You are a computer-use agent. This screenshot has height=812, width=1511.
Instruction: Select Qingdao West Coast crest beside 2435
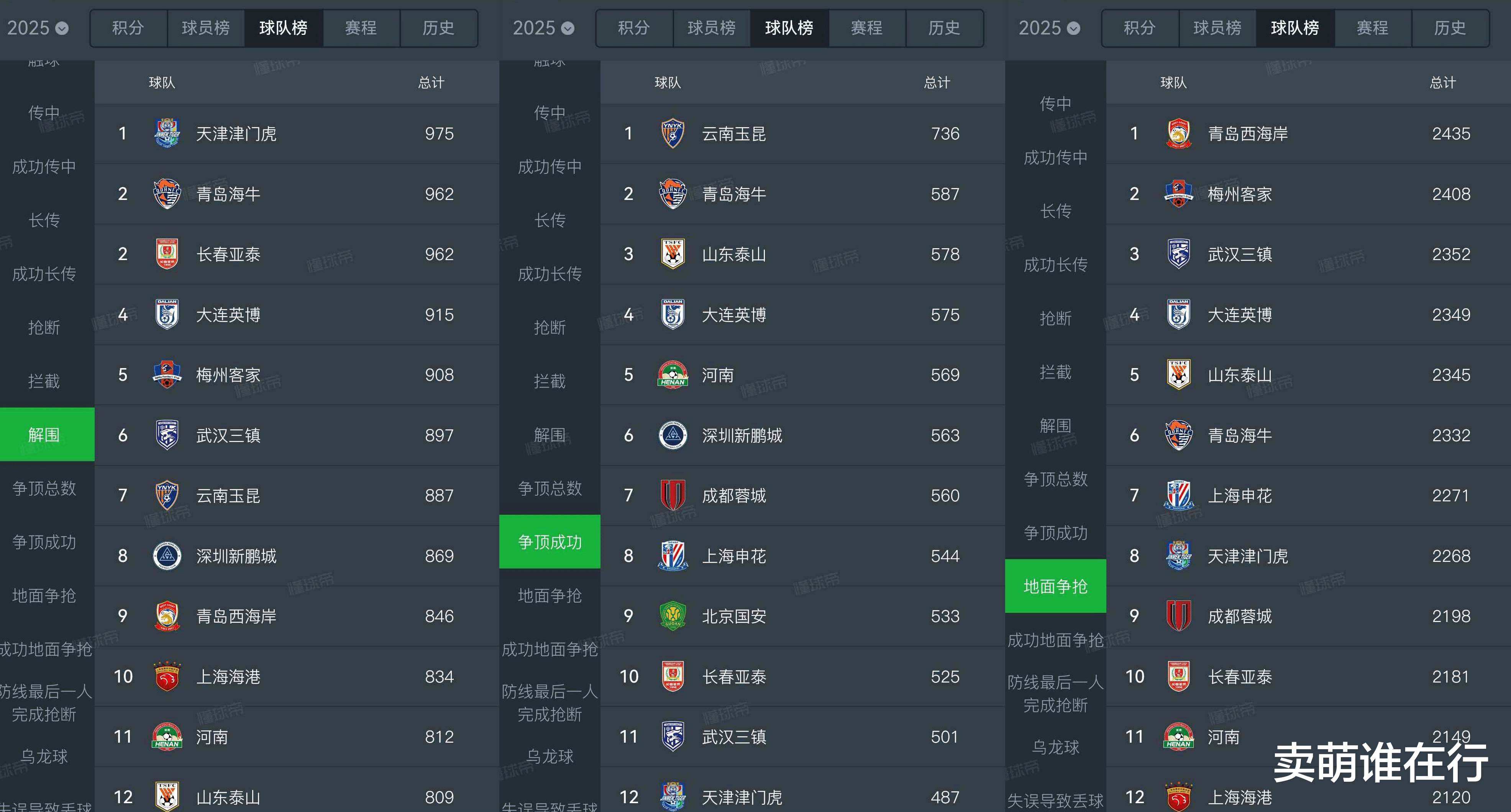tap(1178, 134)
